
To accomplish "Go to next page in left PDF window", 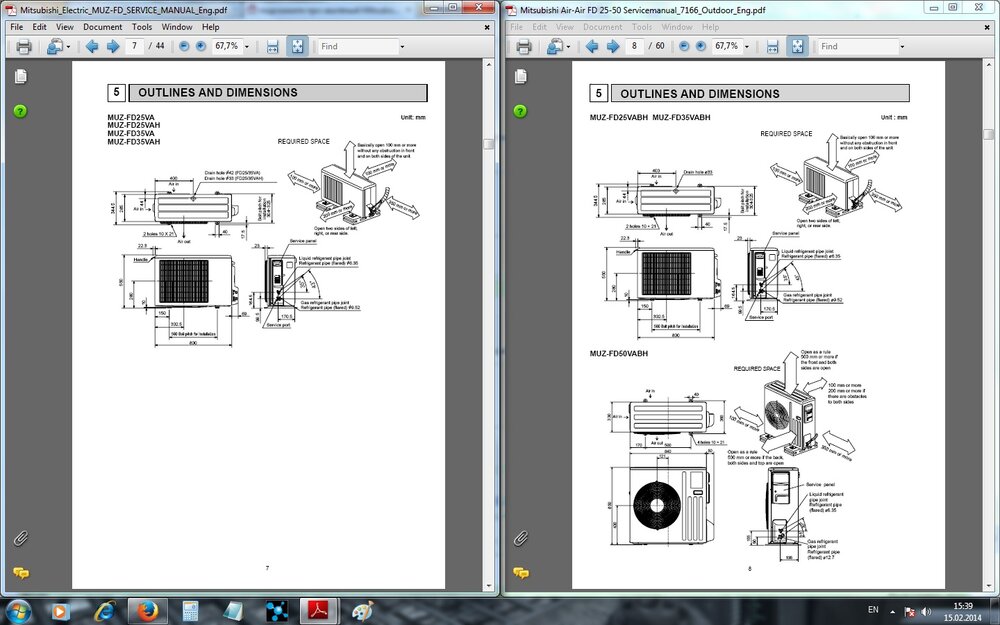I will tap(112, 46).
